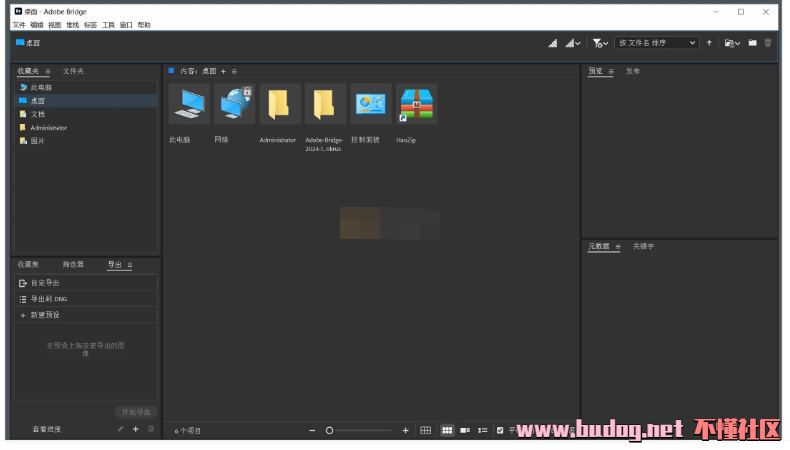790x450 pixels.
Task: Click the 自定导出 preset
Action: (x=86, y=283)
